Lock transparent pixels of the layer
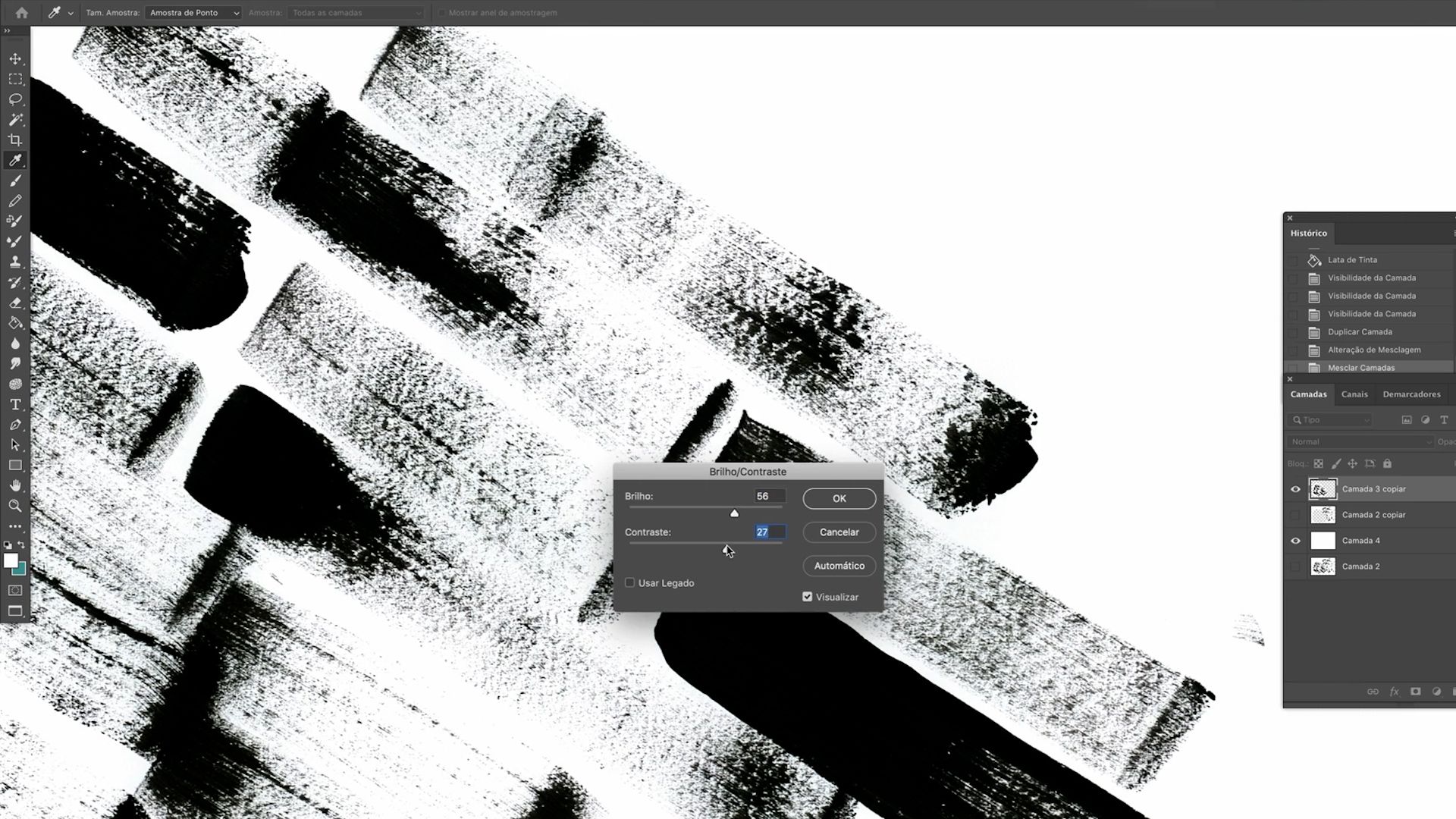The image size is (1456, 819). pos(1319,463)
